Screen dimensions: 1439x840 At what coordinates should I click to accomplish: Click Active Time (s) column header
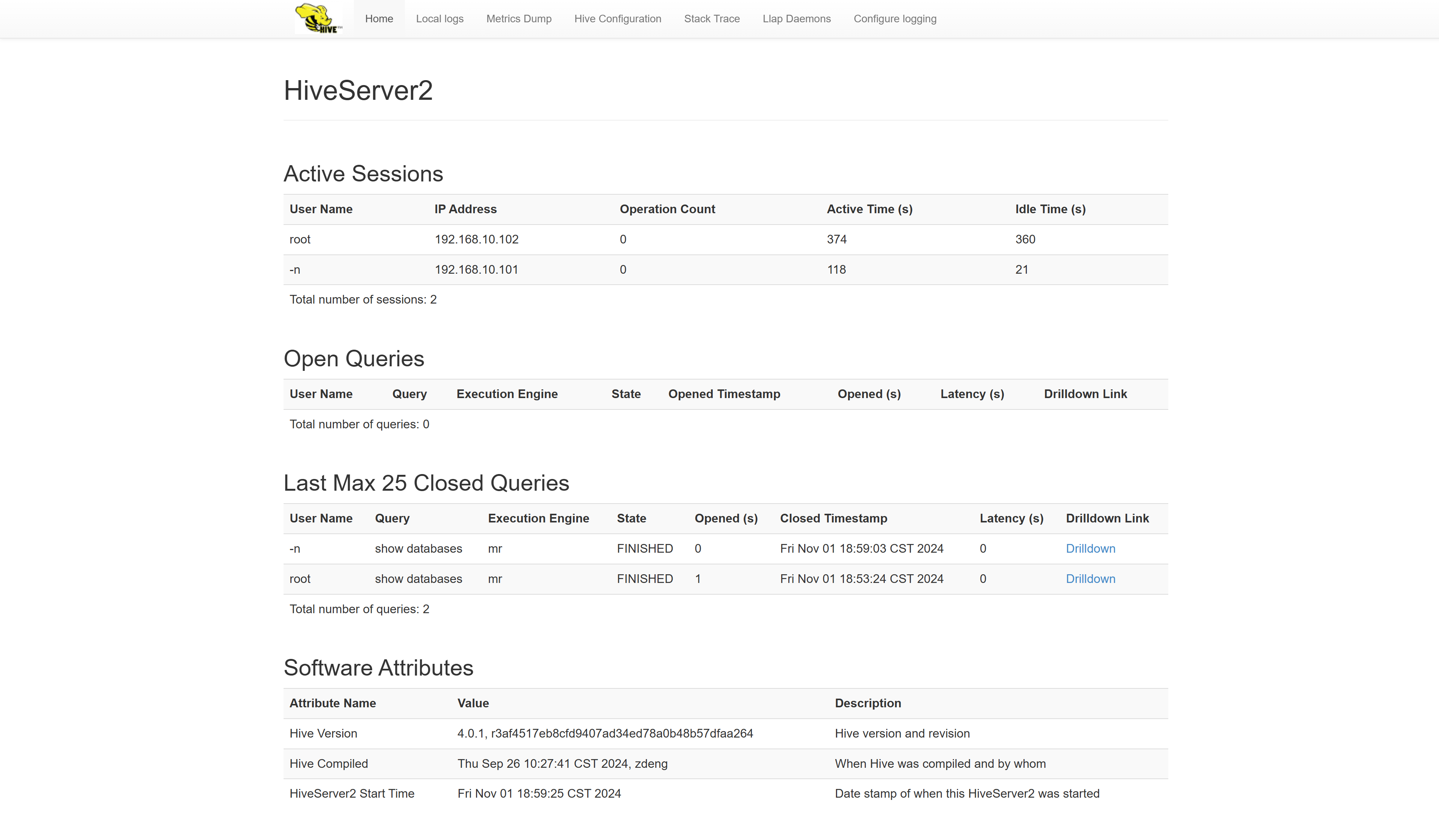[x=870, y=209]
